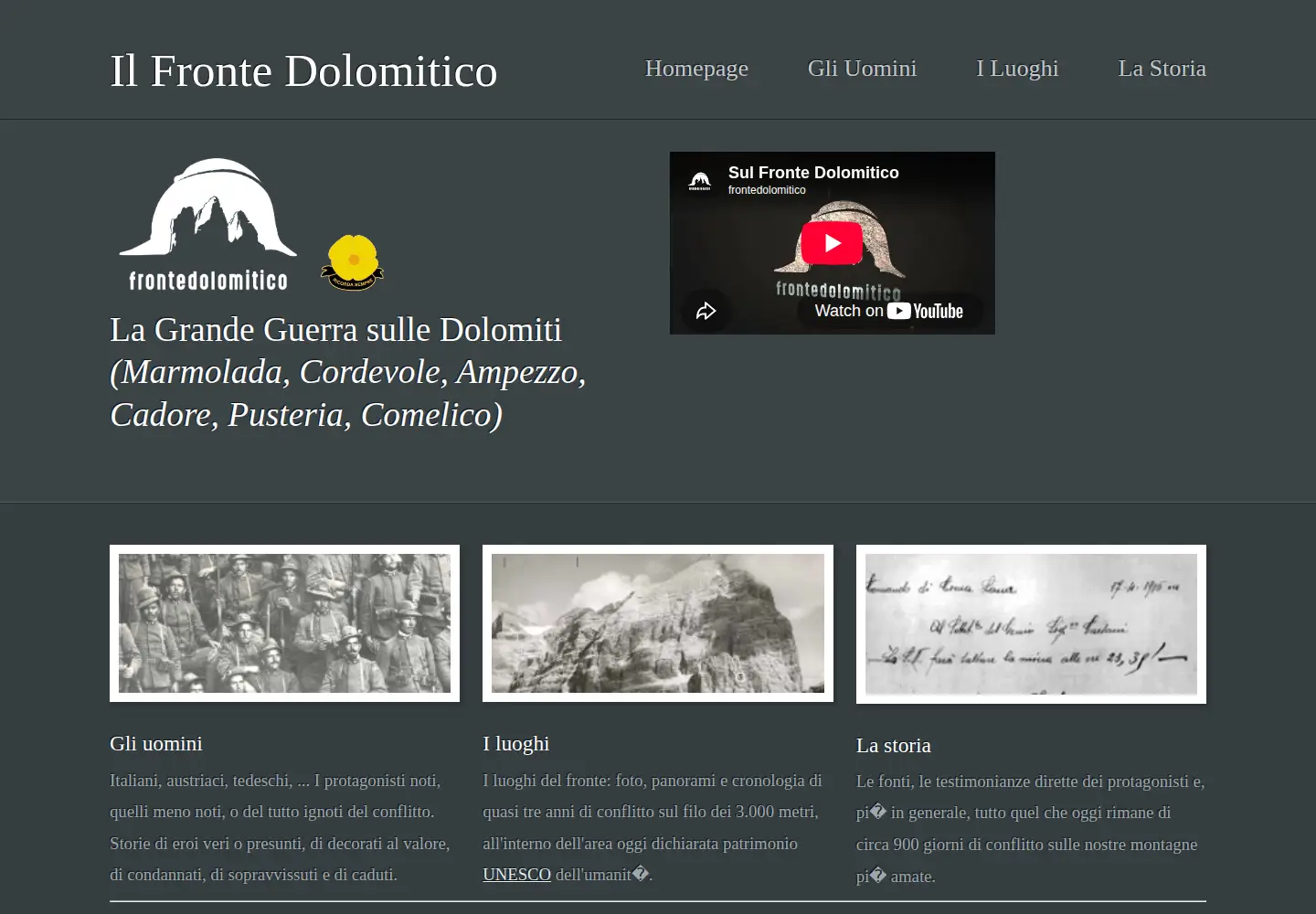
Task: Click the italic Marmolada, Cordevole subtitle text
Action: click(347, 393)
